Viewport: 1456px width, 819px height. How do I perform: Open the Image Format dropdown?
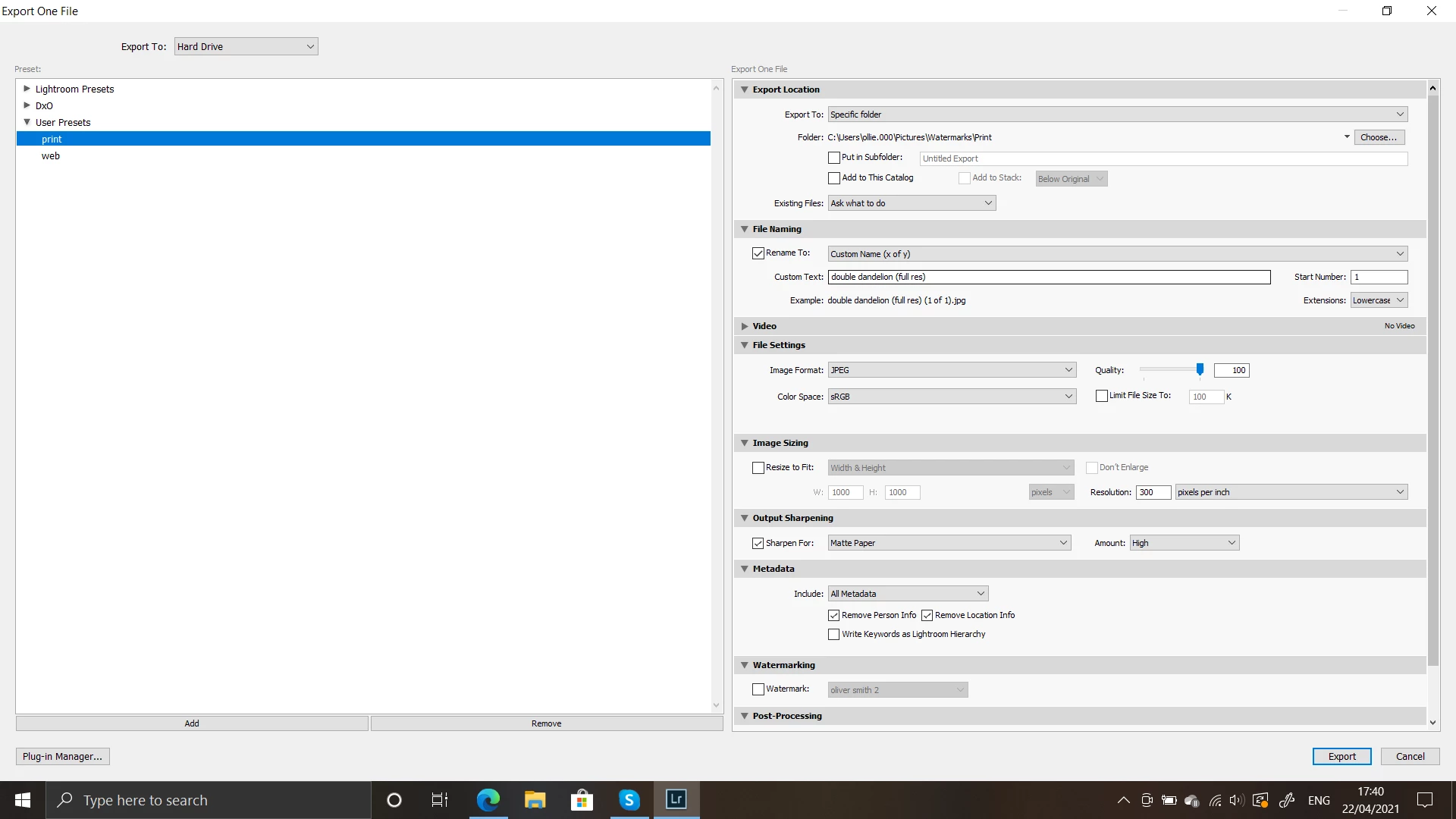[952, 370]
